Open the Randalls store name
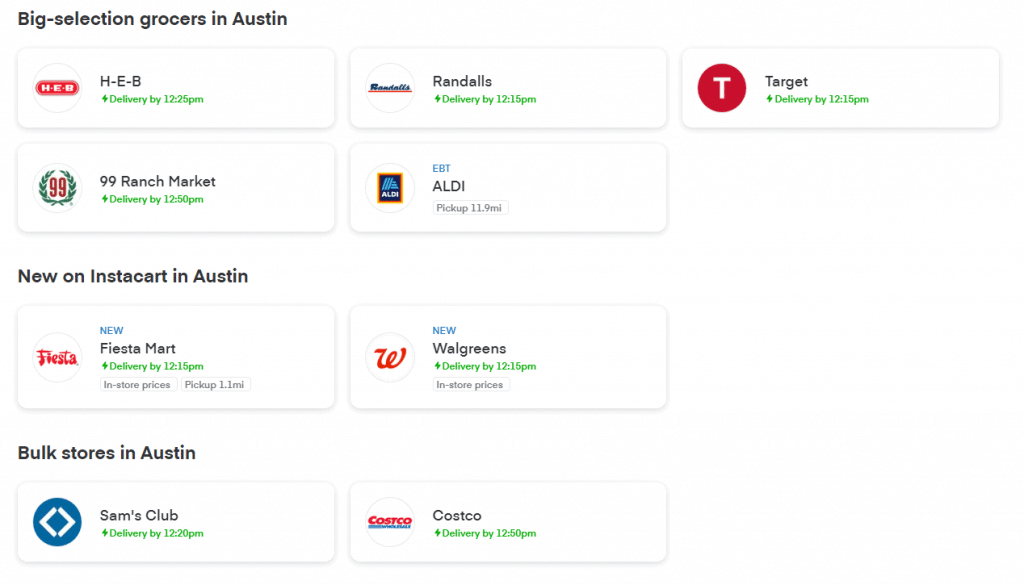Image resolution: width=1024 pixels, height=585 pixels. [x=462, y=81]
